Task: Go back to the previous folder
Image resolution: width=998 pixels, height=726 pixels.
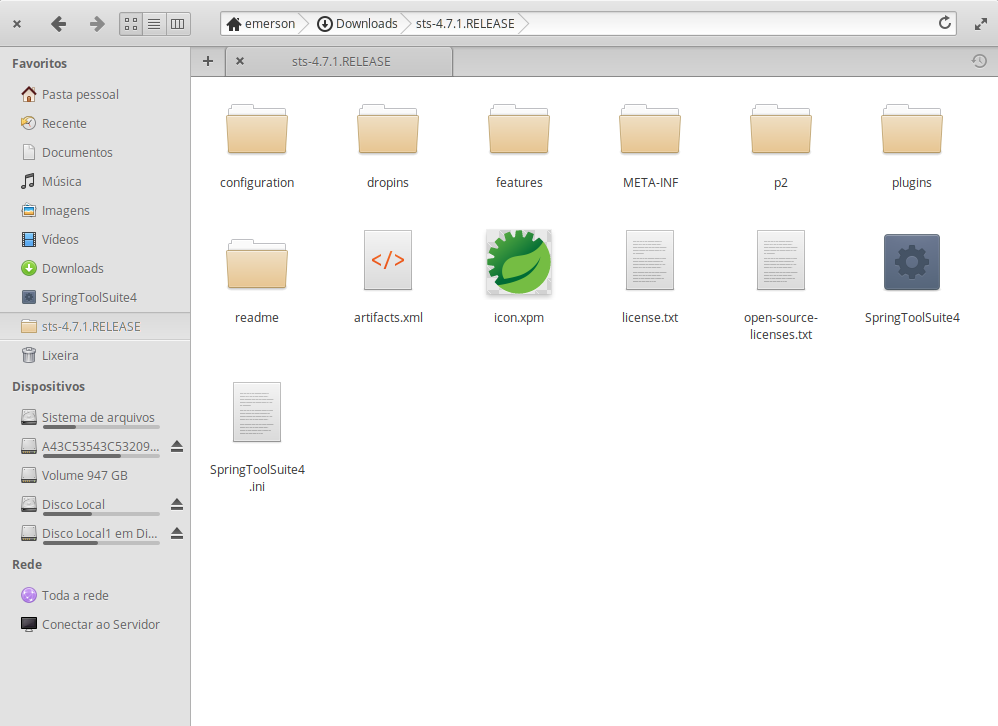Action: tap(59, 24)
